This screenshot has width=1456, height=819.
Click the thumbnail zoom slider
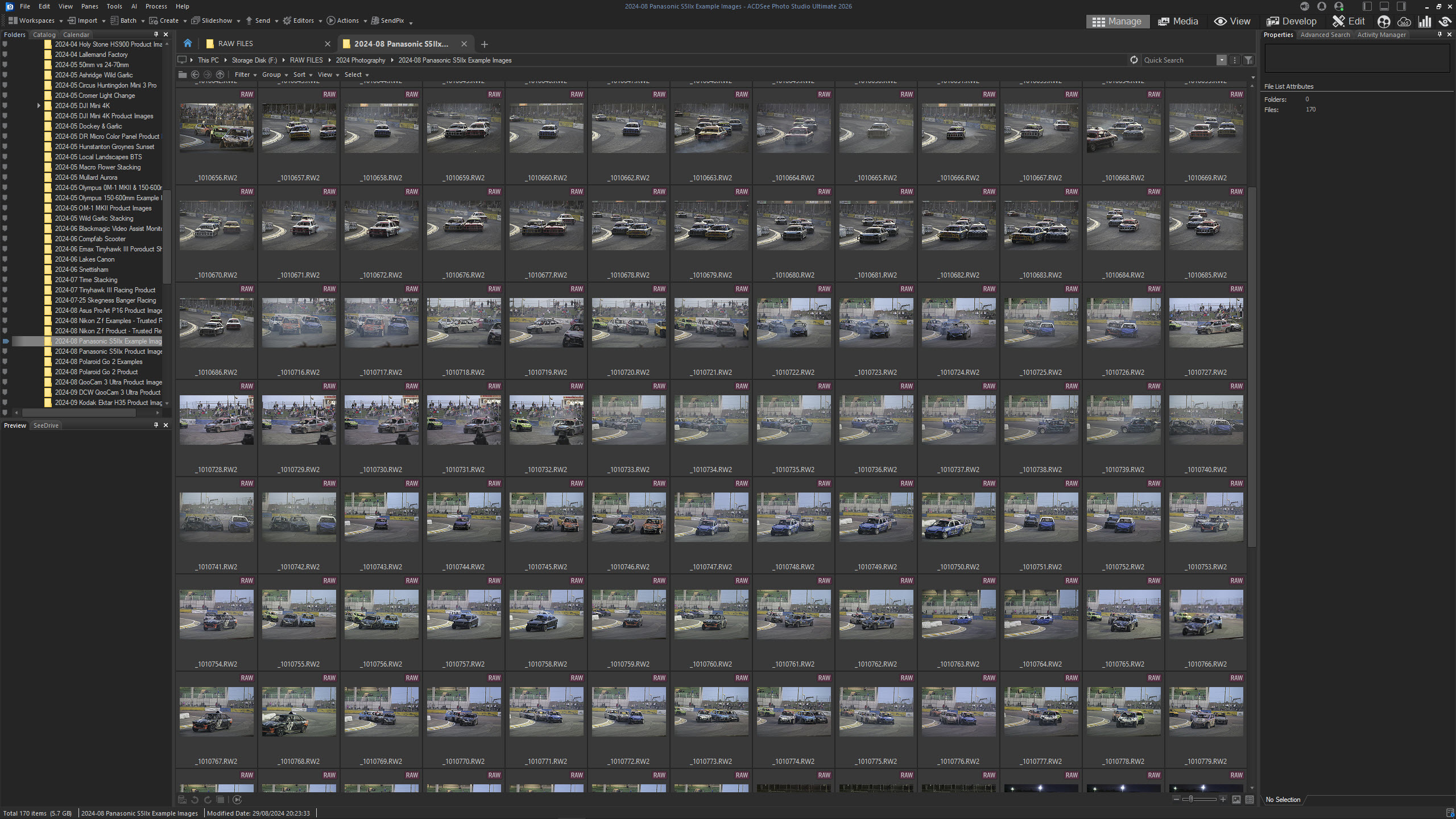tap(1191, 799)
